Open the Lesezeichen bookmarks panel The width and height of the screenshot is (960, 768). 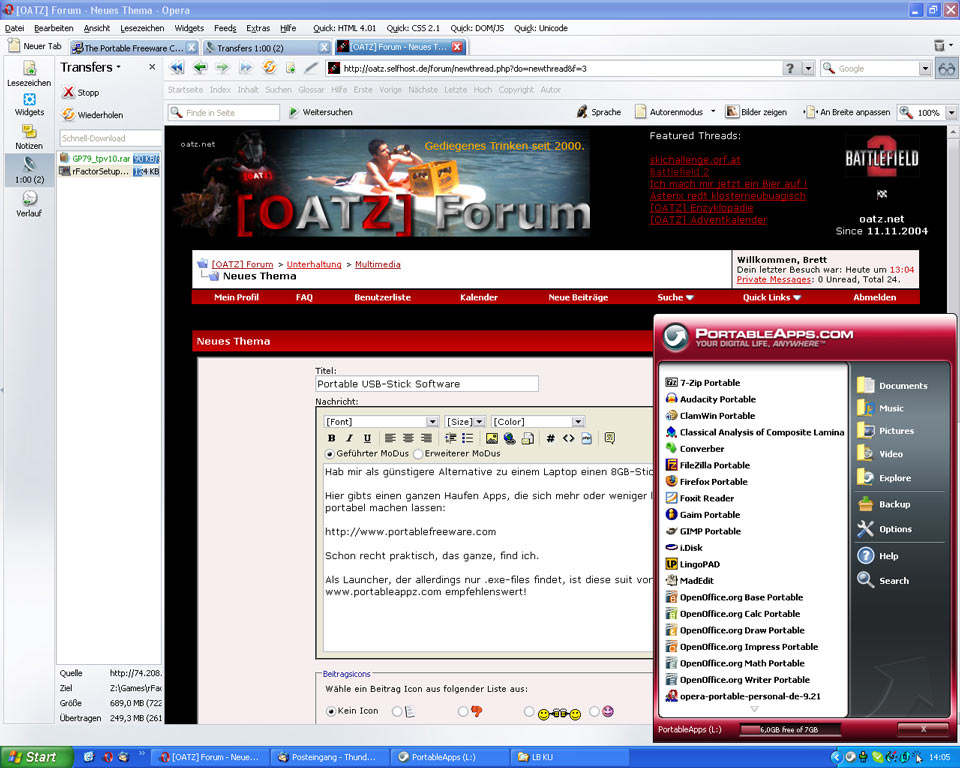[29, 73]
